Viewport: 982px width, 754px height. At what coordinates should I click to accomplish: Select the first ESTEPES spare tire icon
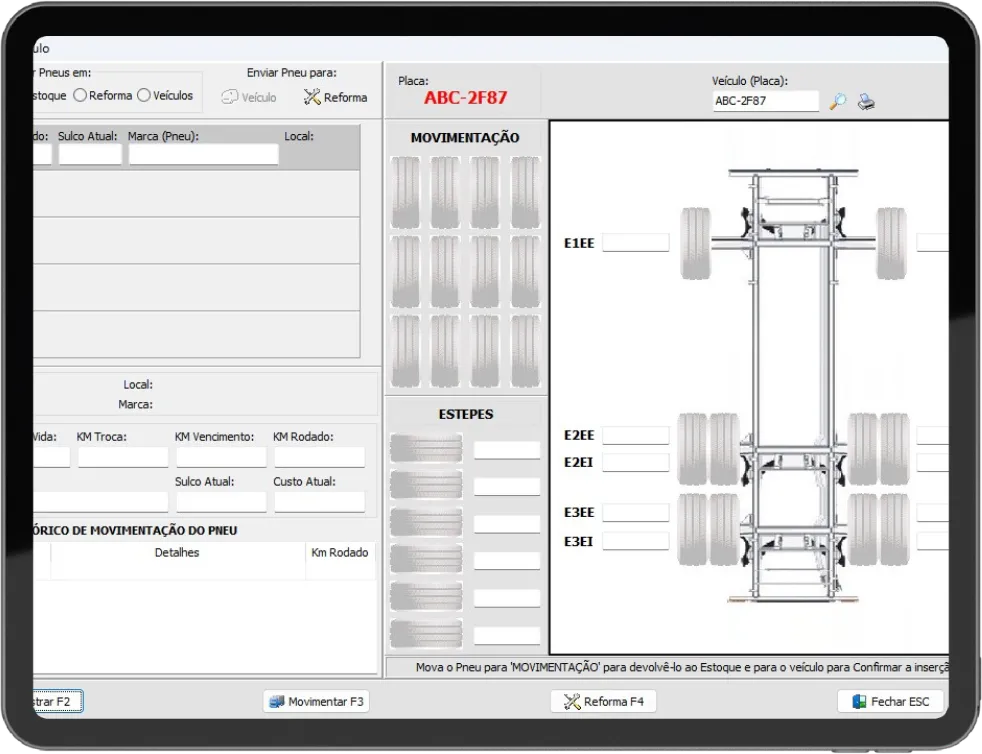click(426, 448)
